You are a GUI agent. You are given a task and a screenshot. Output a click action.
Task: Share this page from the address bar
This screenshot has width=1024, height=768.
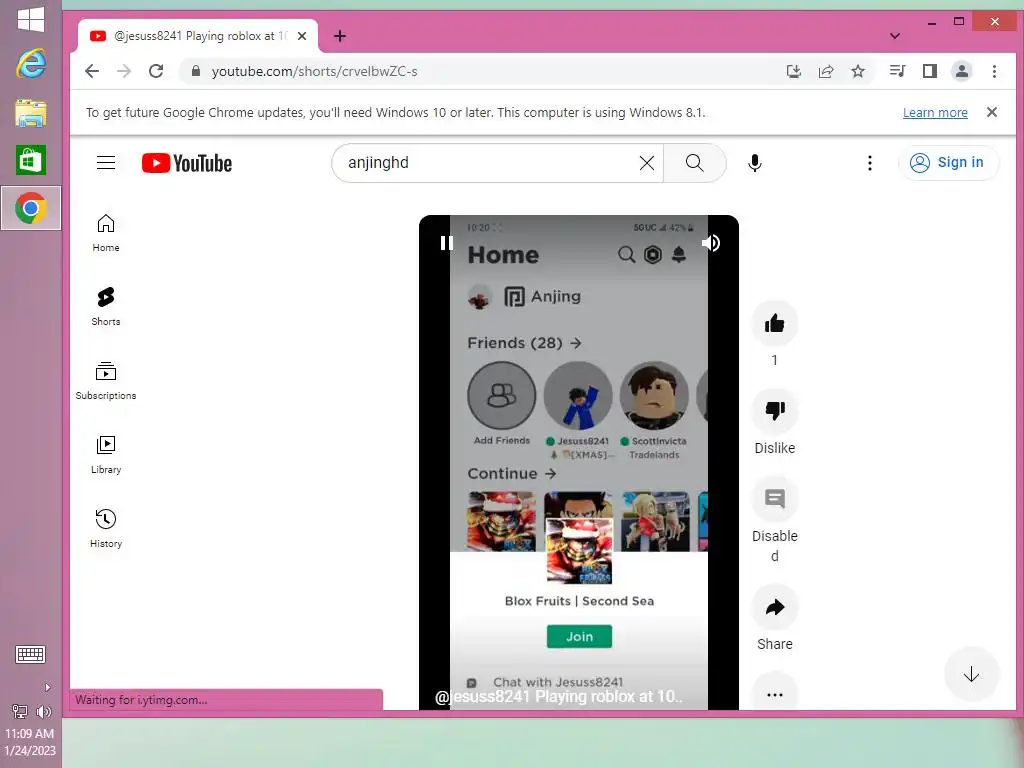(x=826, y=71)
